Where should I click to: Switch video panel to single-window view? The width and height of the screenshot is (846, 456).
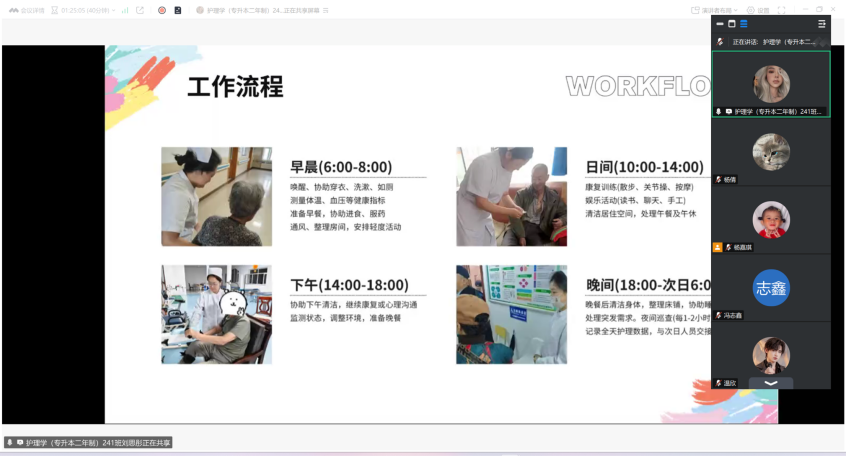731,23
